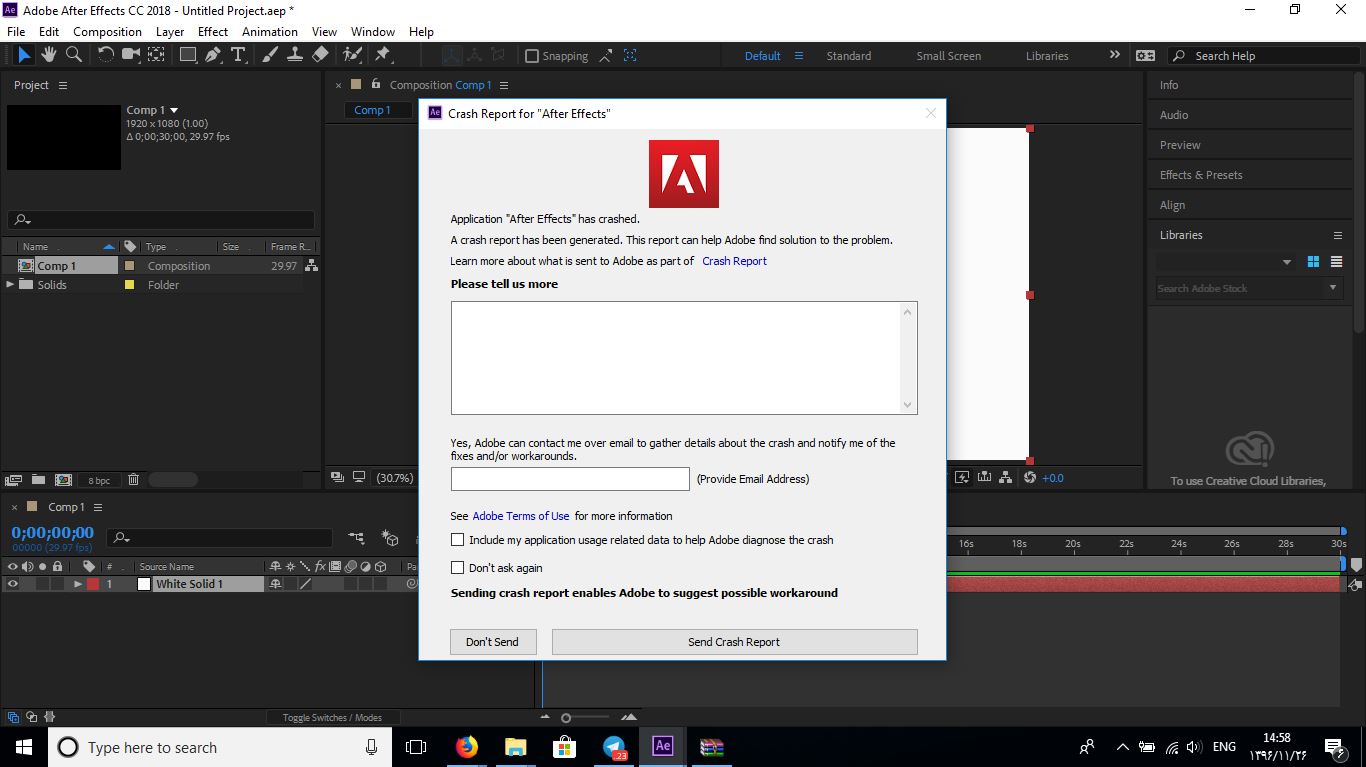Open project flowchart icon beside Comp 1 row
The height and width of the screenshot is (767, 1366).
tap(312, 266)
